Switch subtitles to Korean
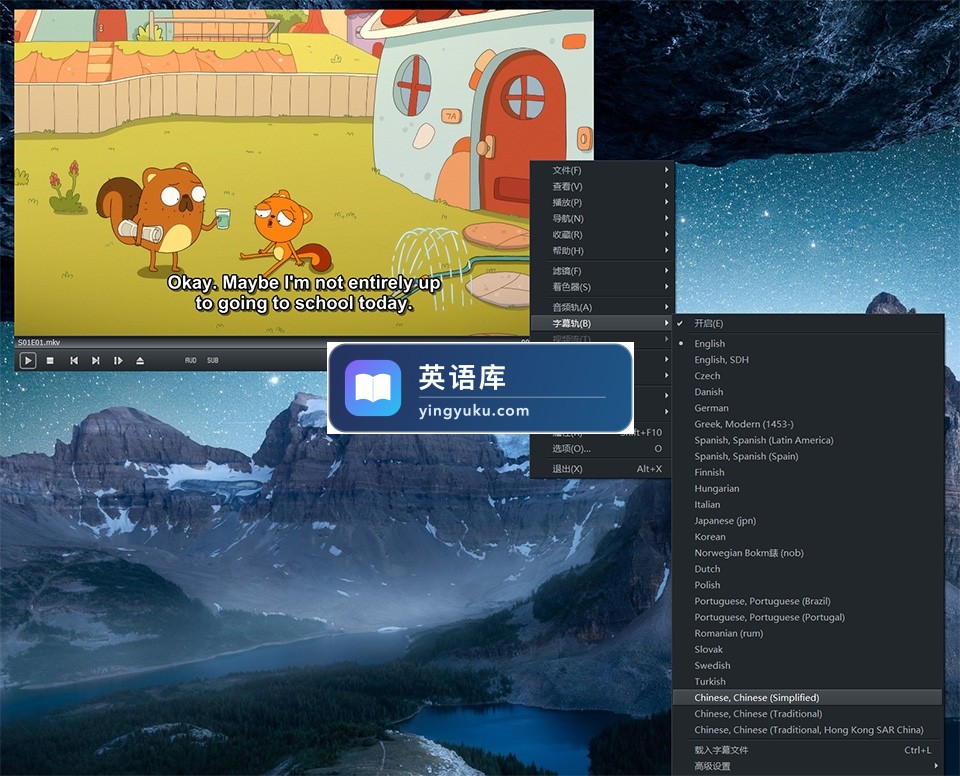 pyautogui.click(x=808, y=537)
